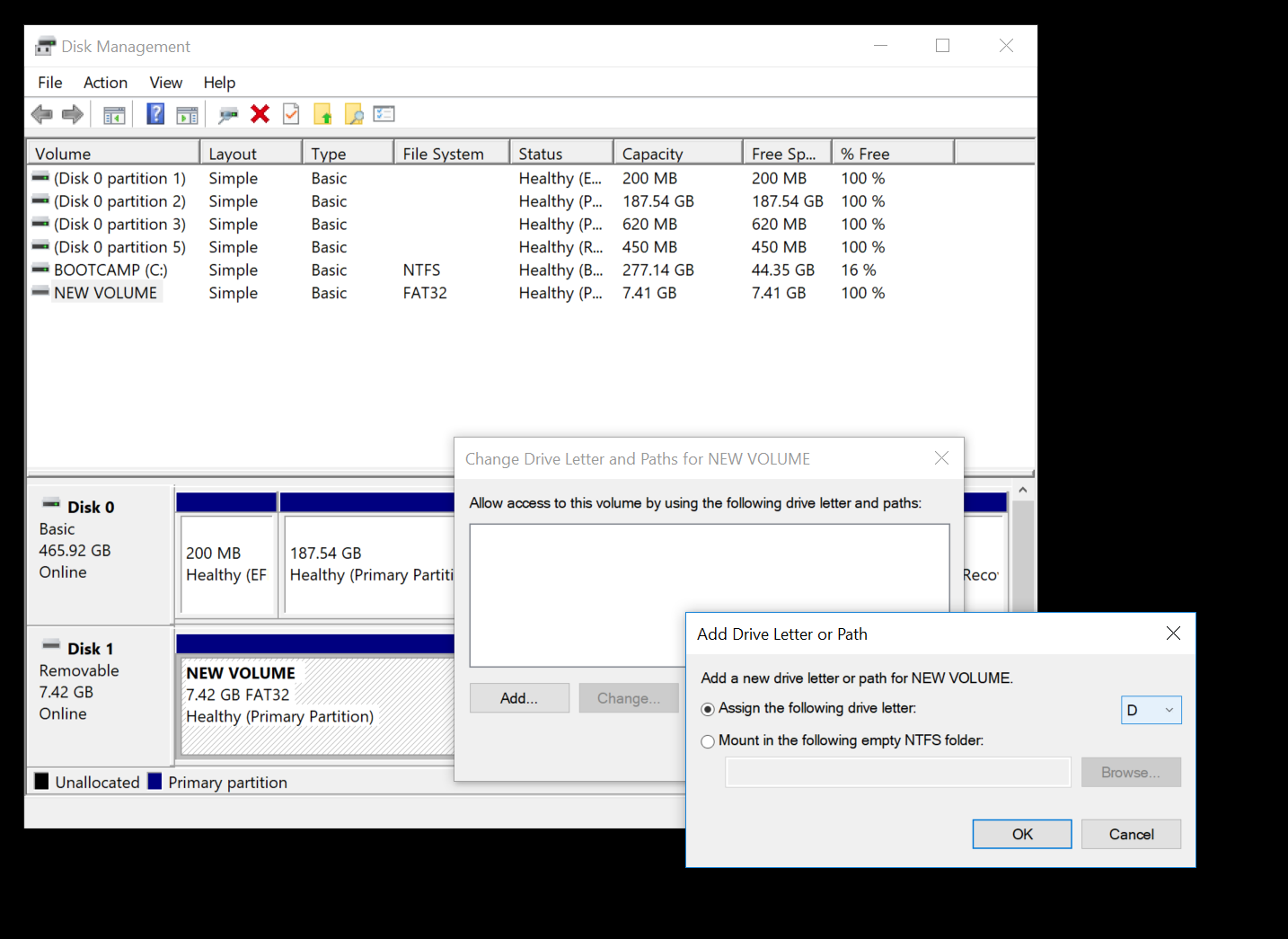The height and width of the screenshot is (939, 1288).
Task: Click the Forward arrow toolbar icon
Action: tap(73, 114)
